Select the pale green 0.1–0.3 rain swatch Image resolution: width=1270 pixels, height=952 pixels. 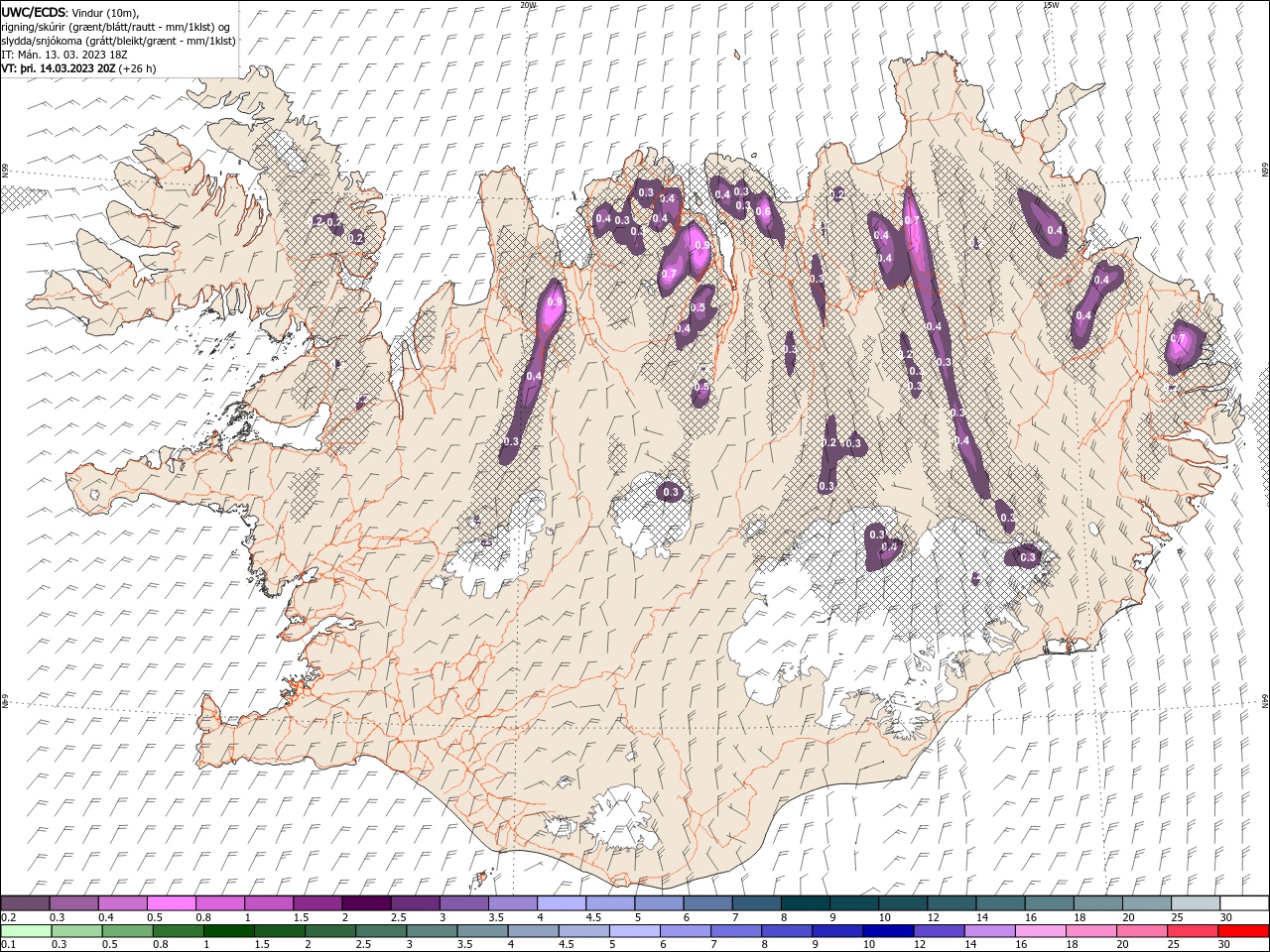[x=26, y=931]
